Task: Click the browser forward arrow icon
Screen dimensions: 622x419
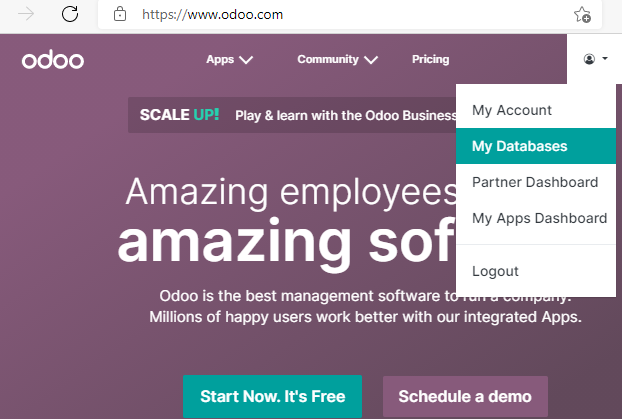Action: pyautogui.click(x=26, y=14)
